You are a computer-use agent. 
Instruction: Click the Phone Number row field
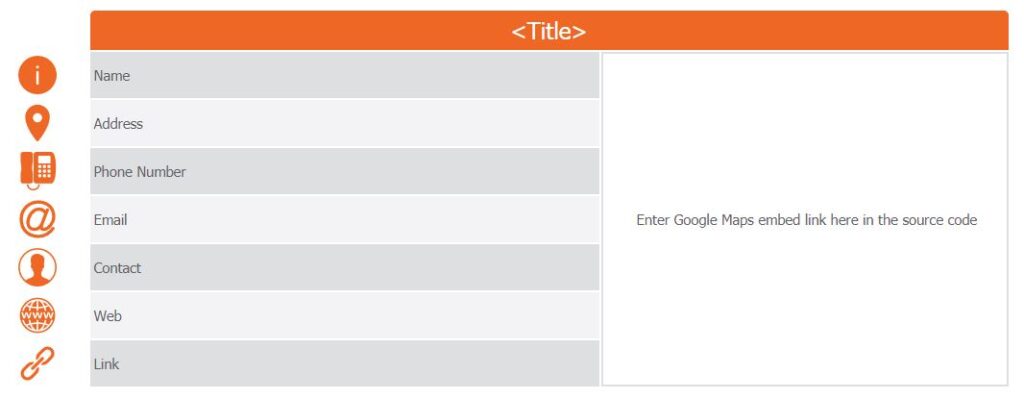pyautogui.click(x=344, y=172)
